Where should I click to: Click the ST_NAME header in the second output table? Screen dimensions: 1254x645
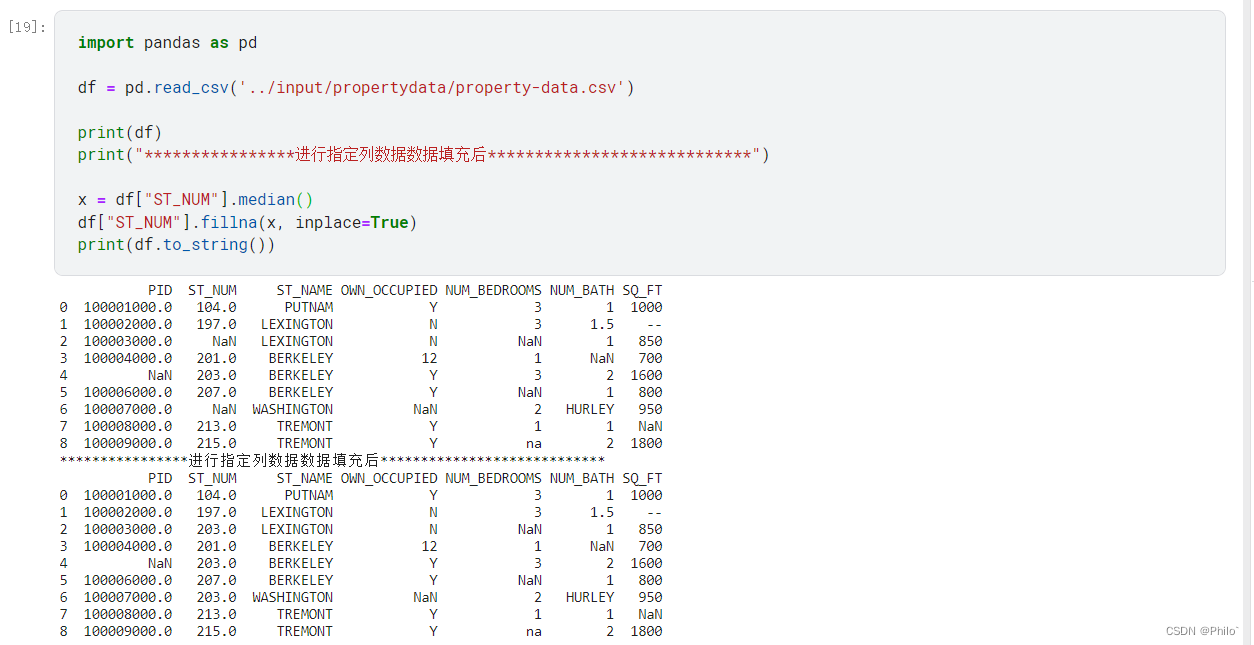pos(305,478)
